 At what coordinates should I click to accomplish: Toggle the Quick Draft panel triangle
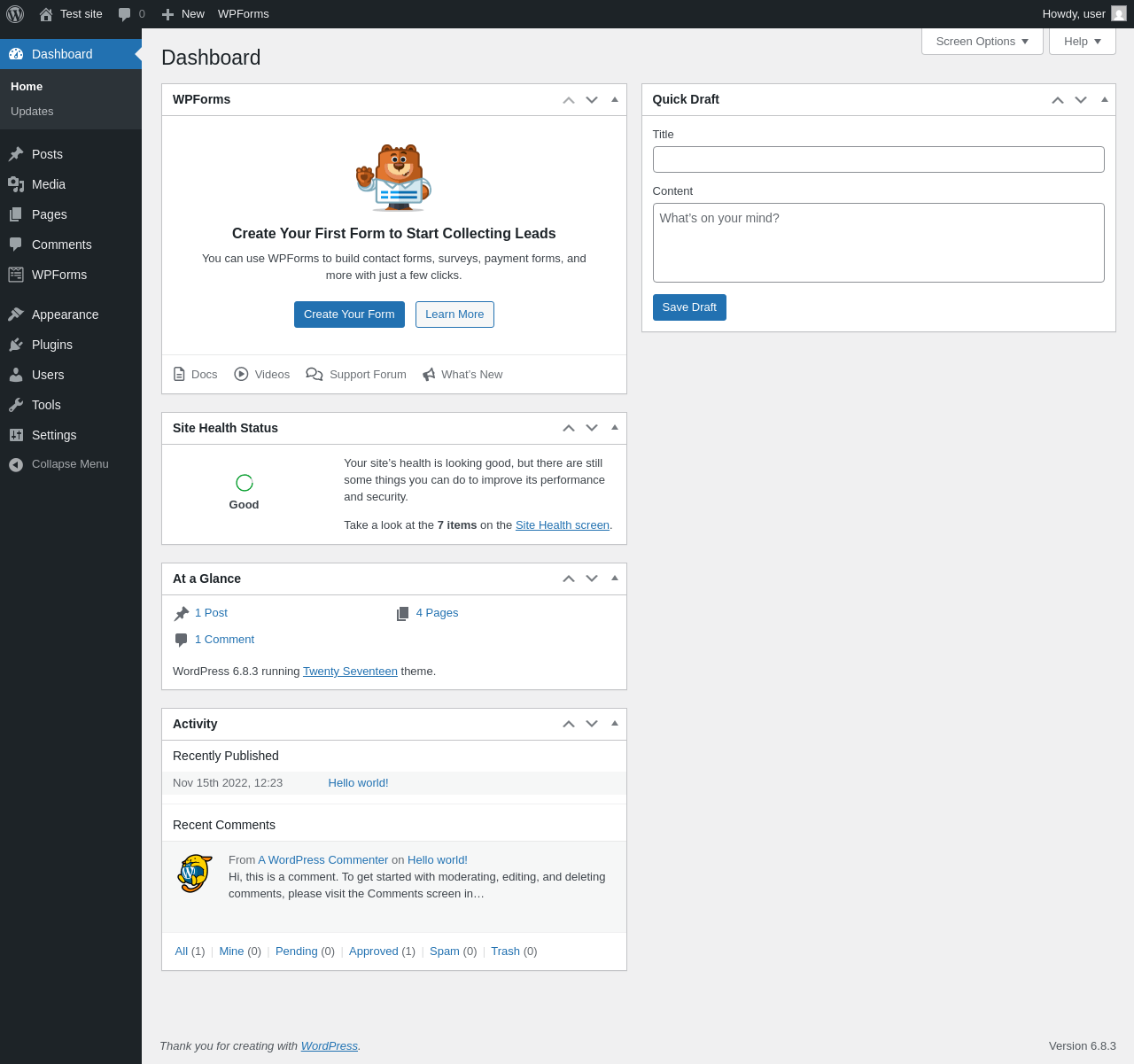(x=1105, y=99)
